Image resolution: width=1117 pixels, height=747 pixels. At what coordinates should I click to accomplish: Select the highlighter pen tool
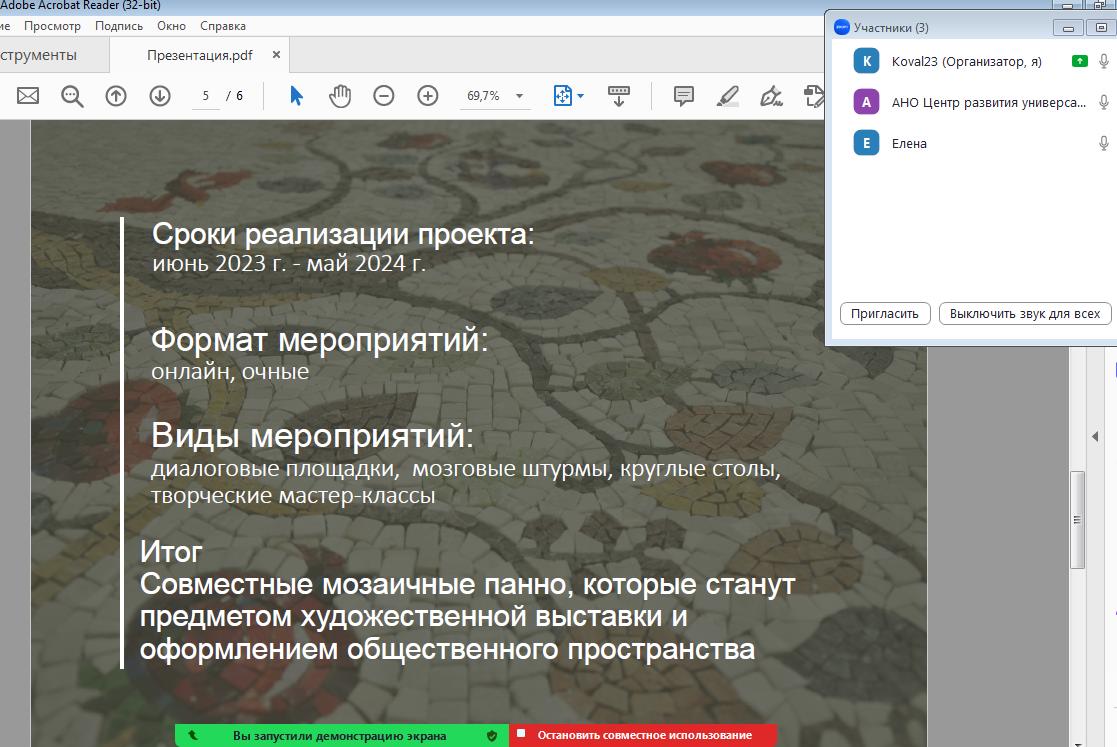click(727, 95)
